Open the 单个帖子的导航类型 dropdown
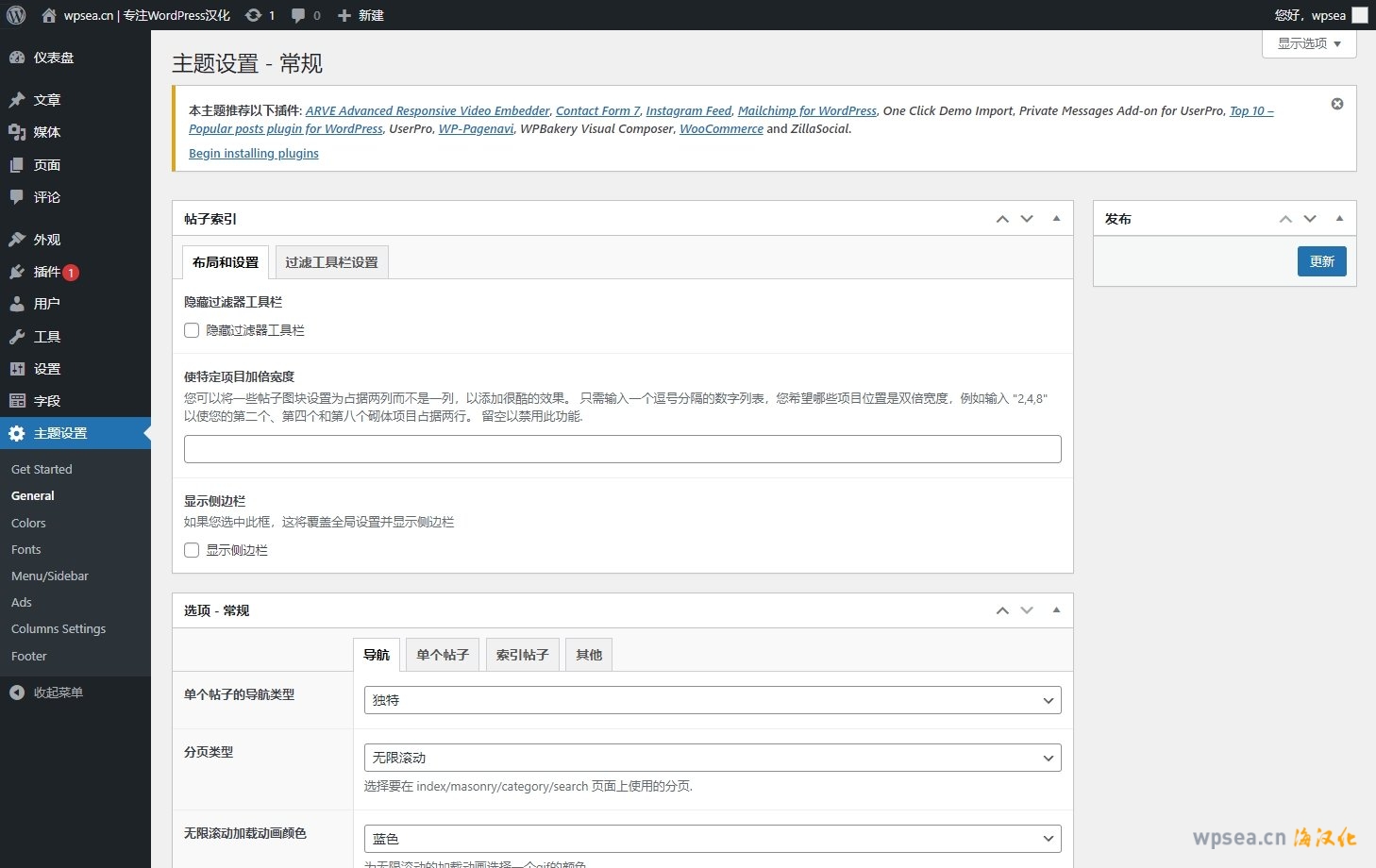The image size is (1376, 868). (x=713, y=700)
